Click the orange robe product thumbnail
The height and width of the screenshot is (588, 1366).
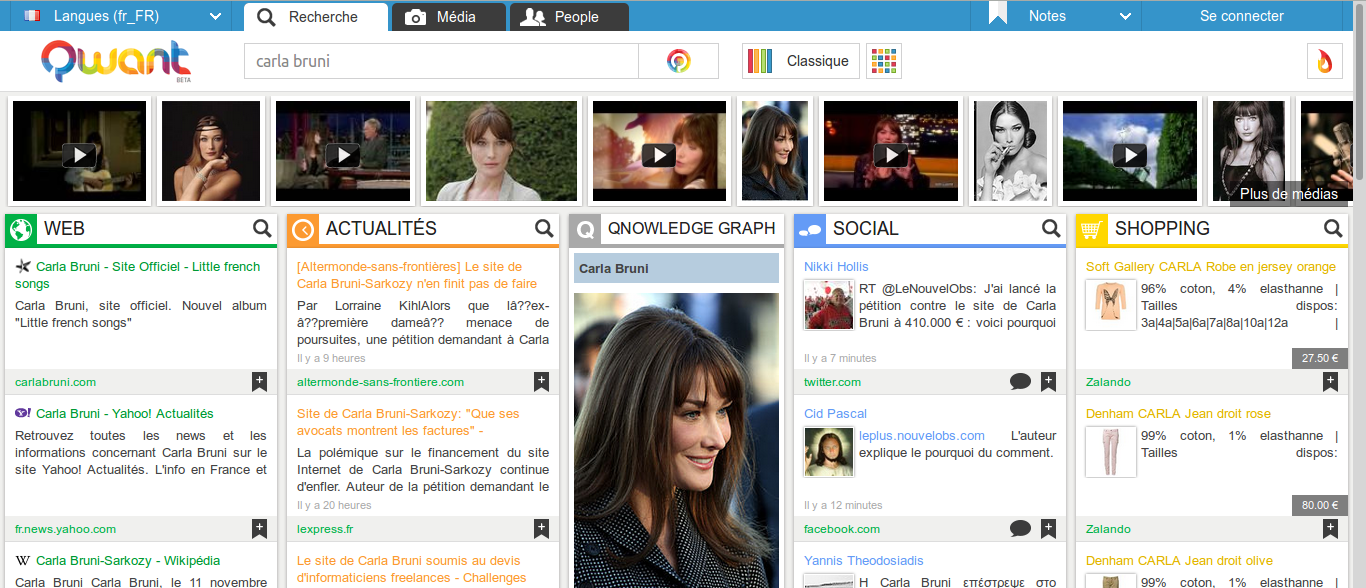(x=1111, y=305)
